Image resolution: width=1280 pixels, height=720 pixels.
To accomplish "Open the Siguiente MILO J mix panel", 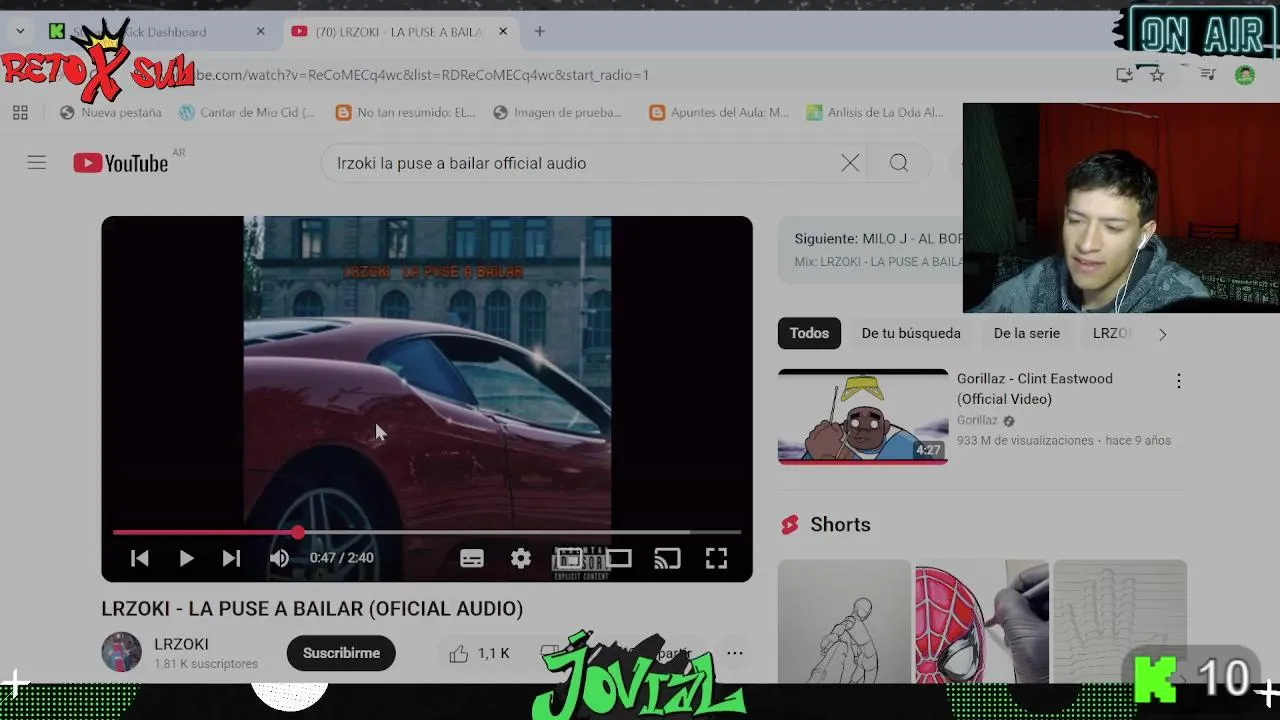I will (x=871, y=250).
